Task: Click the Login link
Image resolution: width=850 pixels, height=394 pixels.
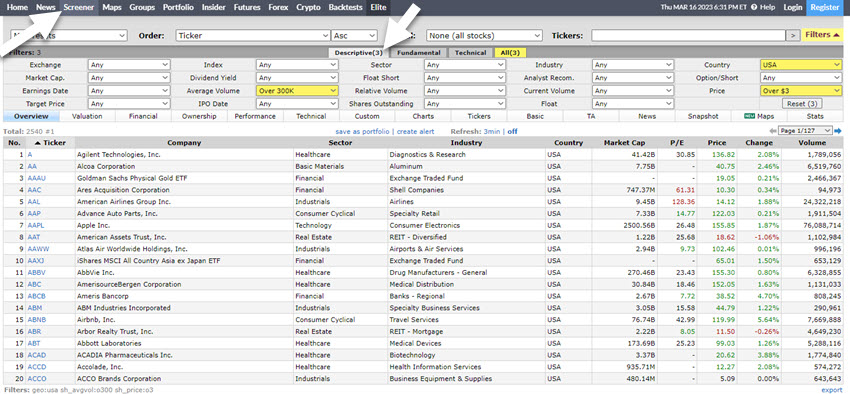Action: point(793,8)
